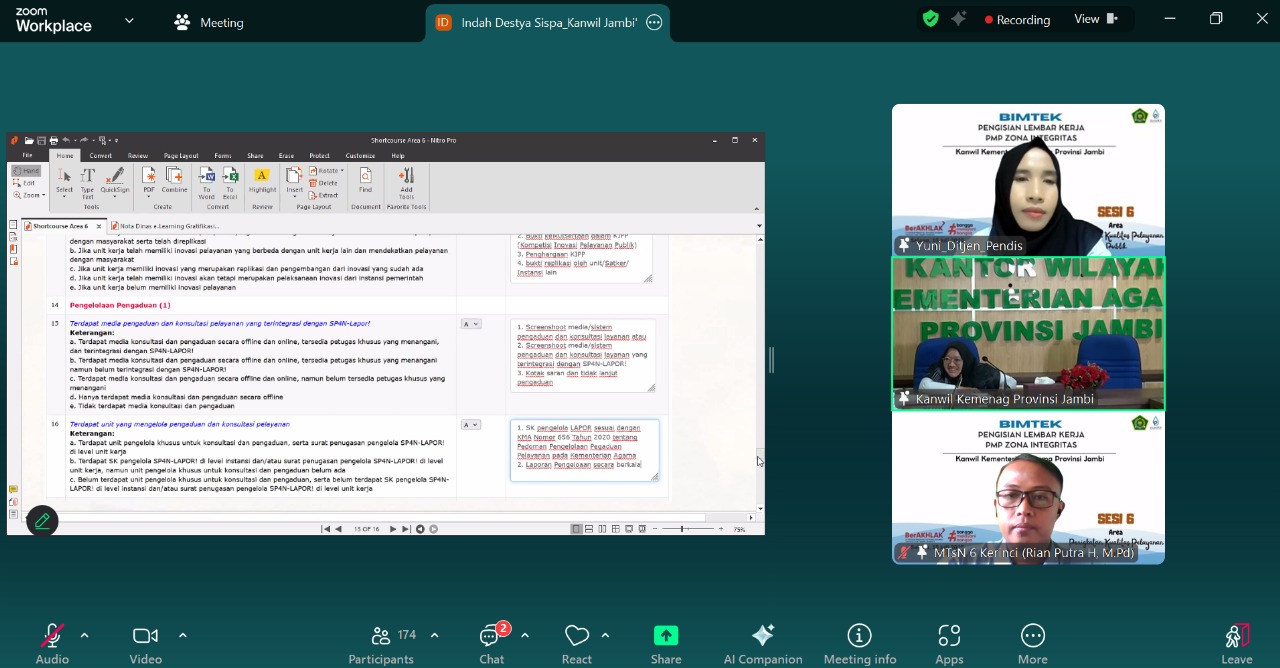Click the React heart icon
Image resolution: width=1280 pixels, height=668 pixels.
(577, 643)
